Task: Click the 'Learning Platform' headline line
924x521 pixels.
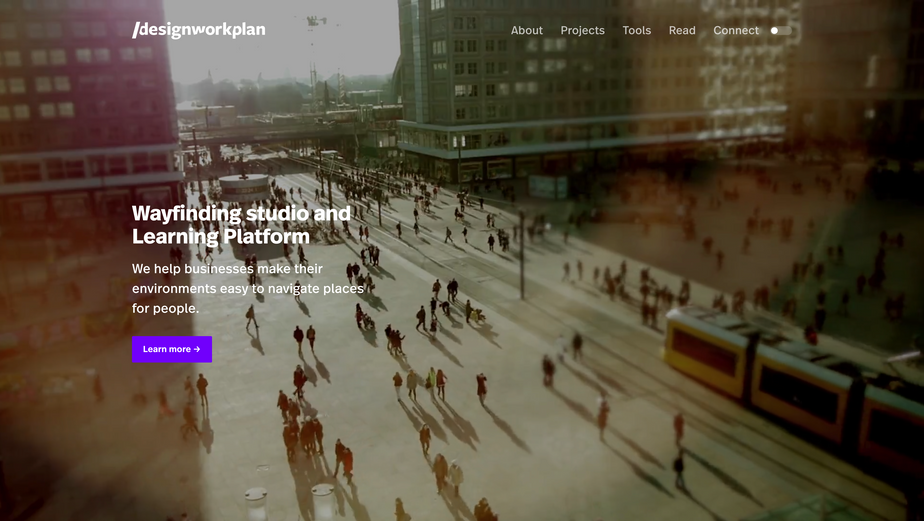Action: (220, 237)
